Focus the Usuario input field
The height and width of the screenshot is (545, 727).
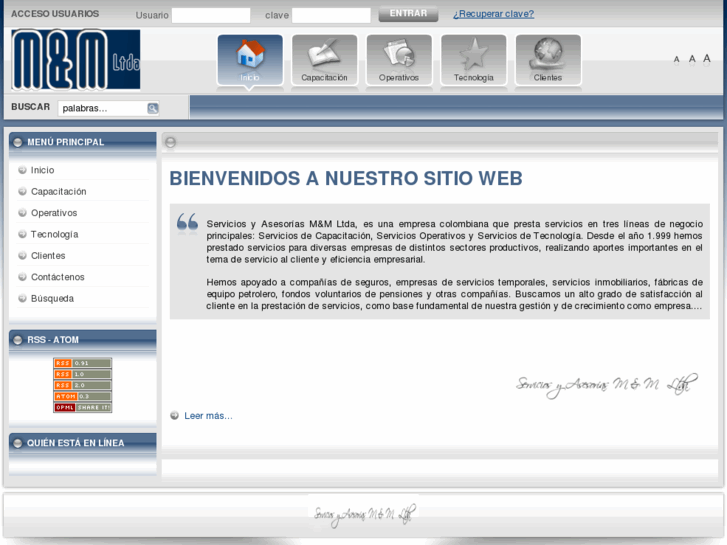[x=211, y=15]
